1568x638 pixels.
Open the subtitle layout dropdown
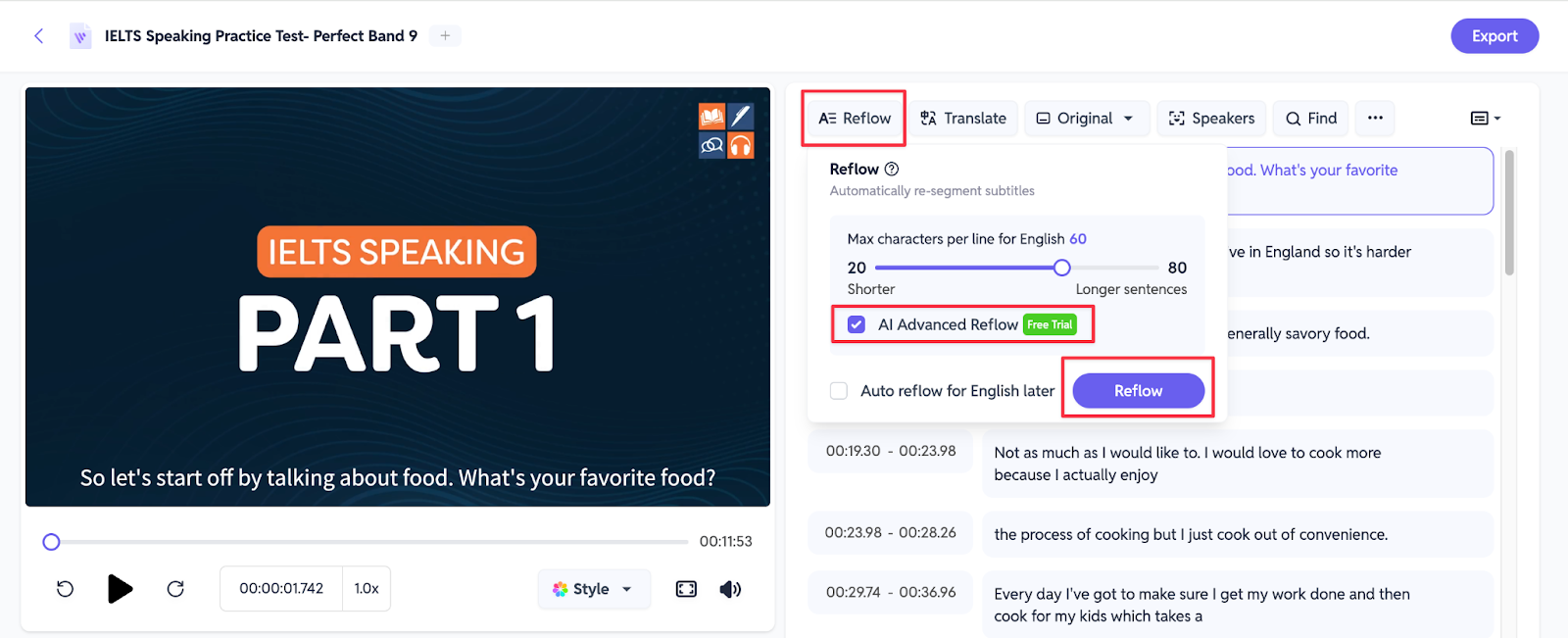pyautogui.click(x=1486, y=119)
